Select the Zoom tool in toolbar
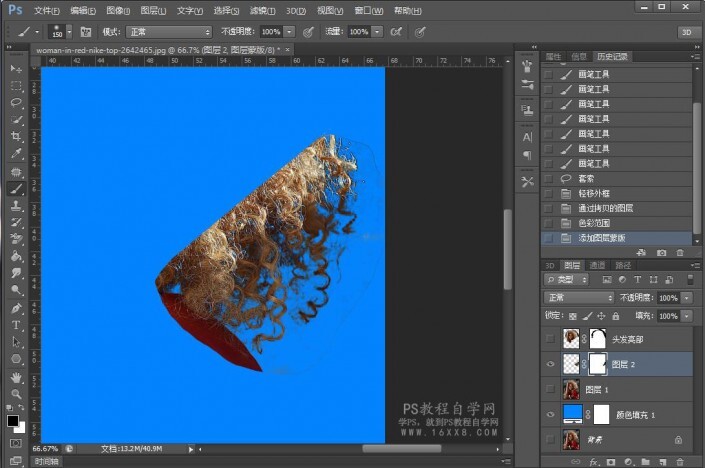The width and height of the screenshot is (705, 468). pyautogui.click(x=16, y=394)
